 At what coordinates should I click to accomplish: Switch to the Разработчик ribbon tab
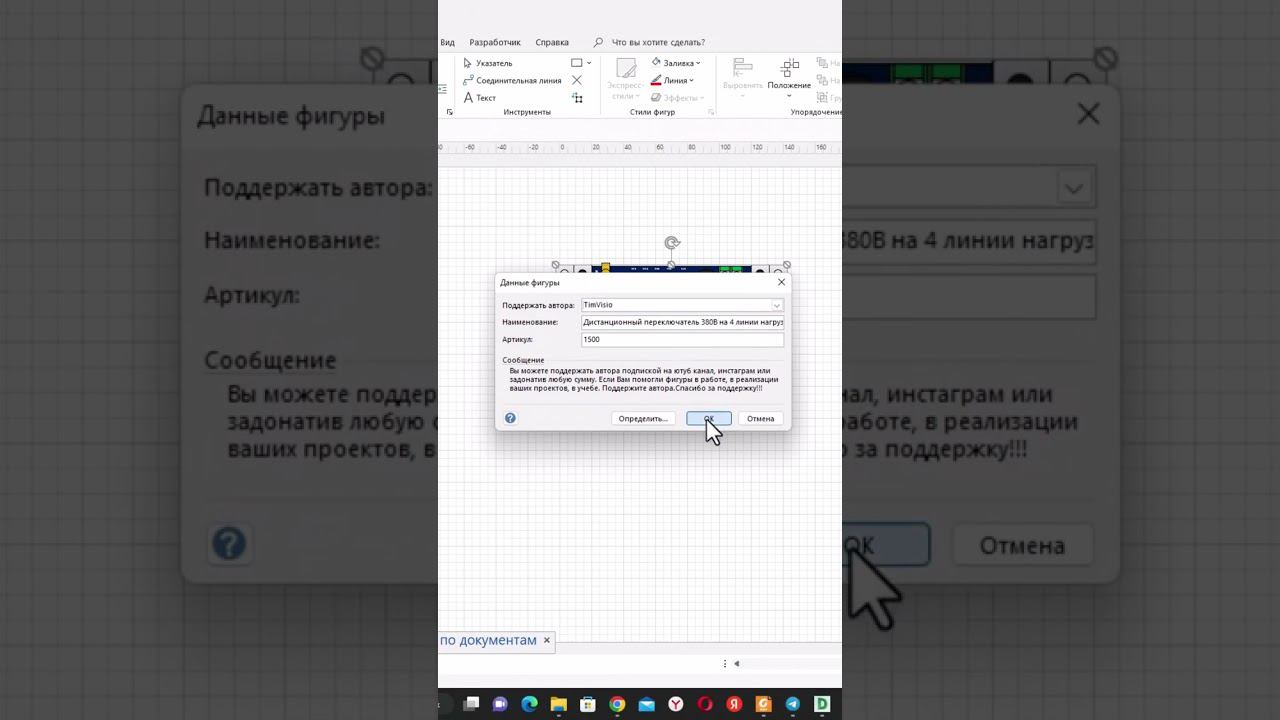[495, 42]
